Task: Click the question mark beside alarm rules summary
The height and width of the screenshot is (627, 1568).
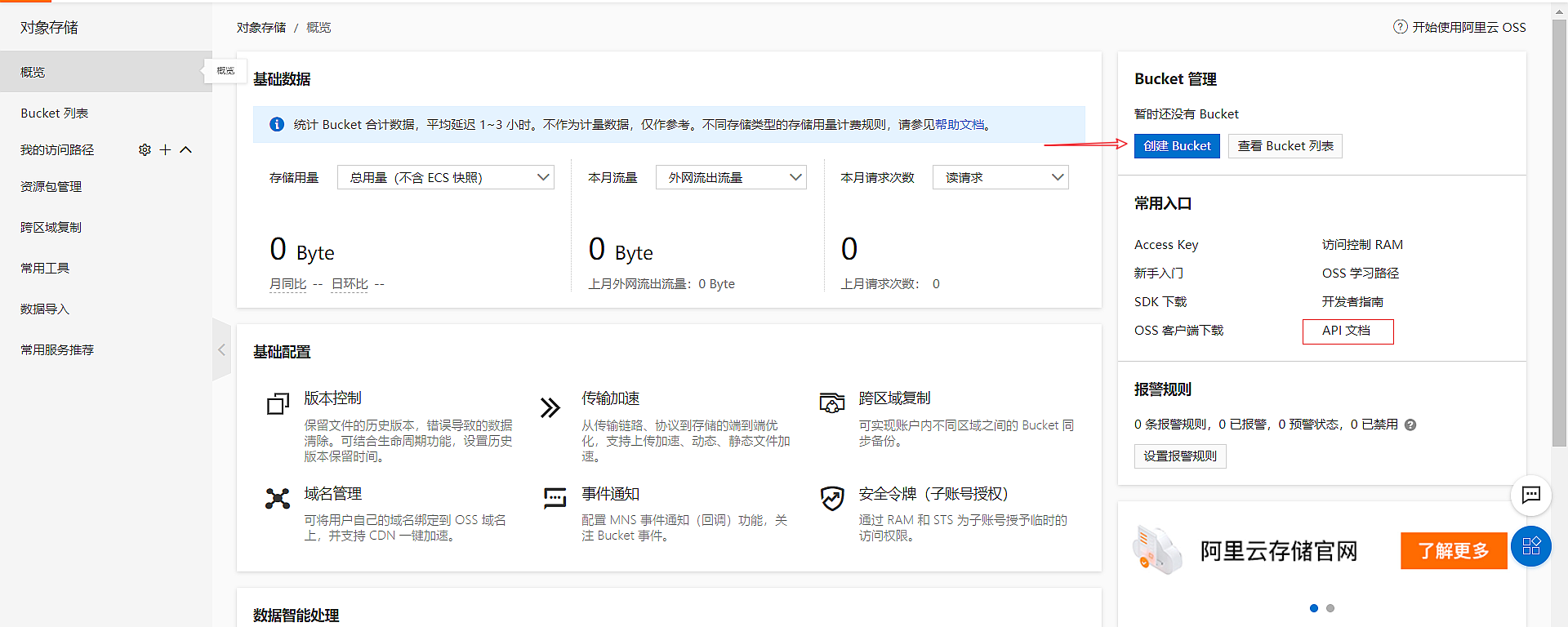Action: pos(1410,425)
